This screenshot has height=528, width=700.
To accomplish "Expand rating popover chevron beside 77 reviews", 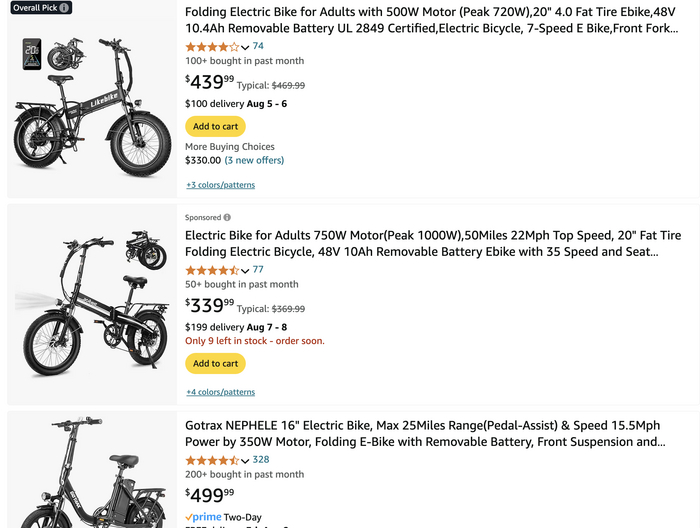I will (245, 271).
